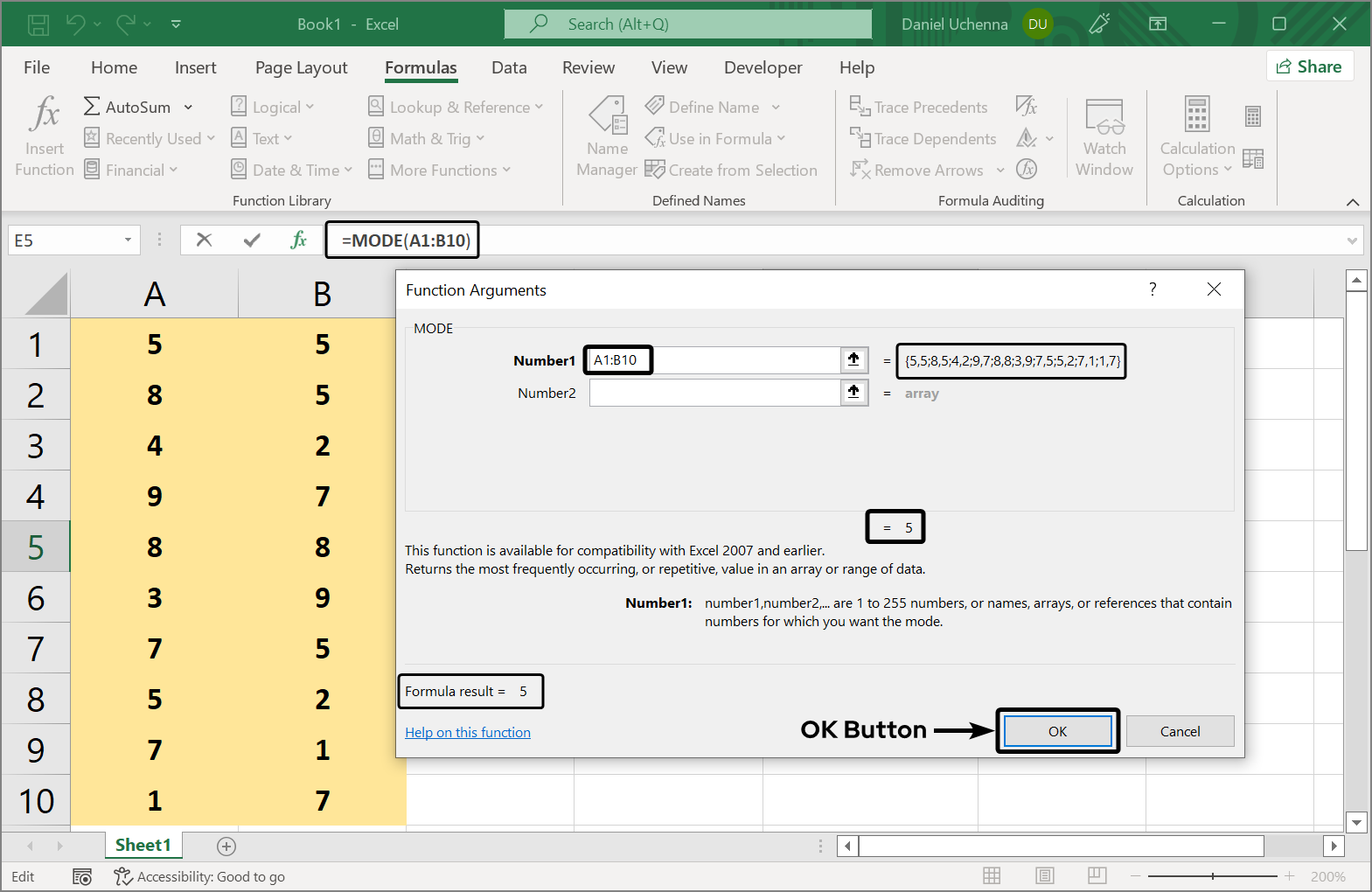The image size is (1372, 892).
Task: Open the Page Layout tab
Action: pos(301,67)
